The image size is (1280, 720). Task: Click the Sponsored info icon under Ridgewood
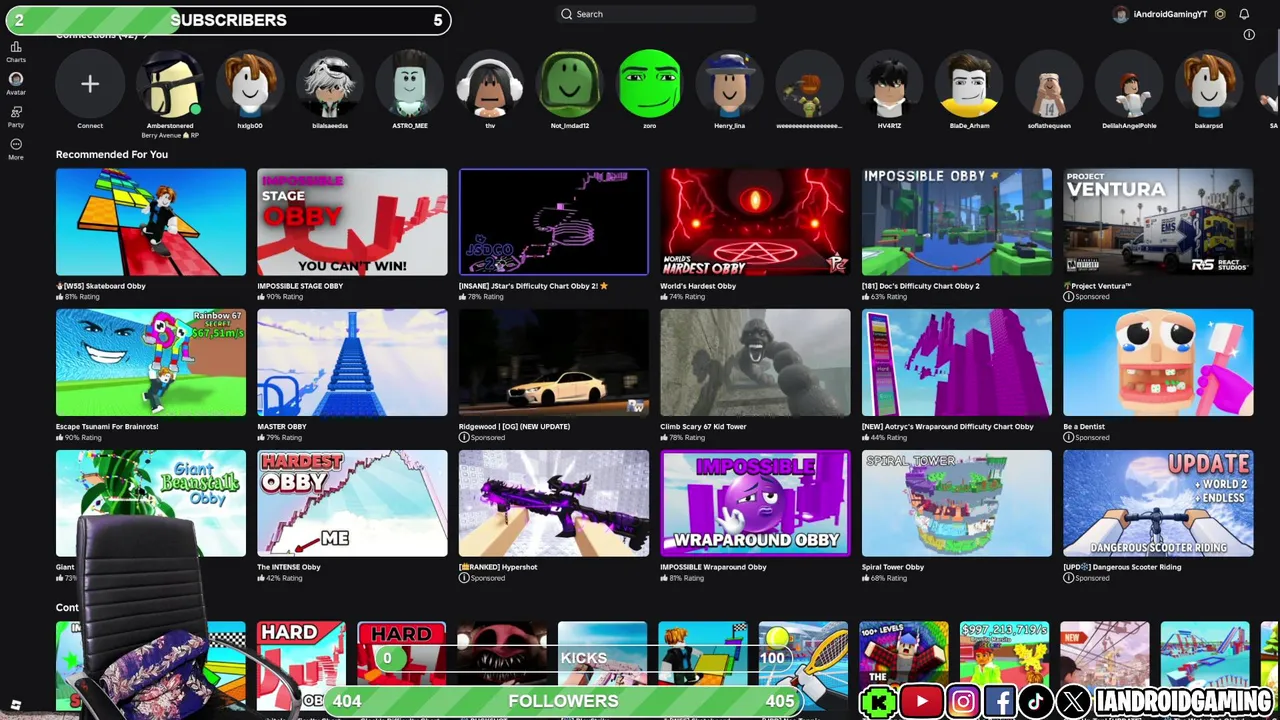[464, 437]
